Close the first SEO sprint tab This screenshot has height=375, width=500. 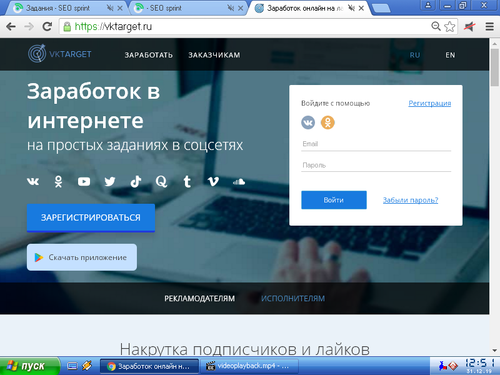(x=120, y=8)
